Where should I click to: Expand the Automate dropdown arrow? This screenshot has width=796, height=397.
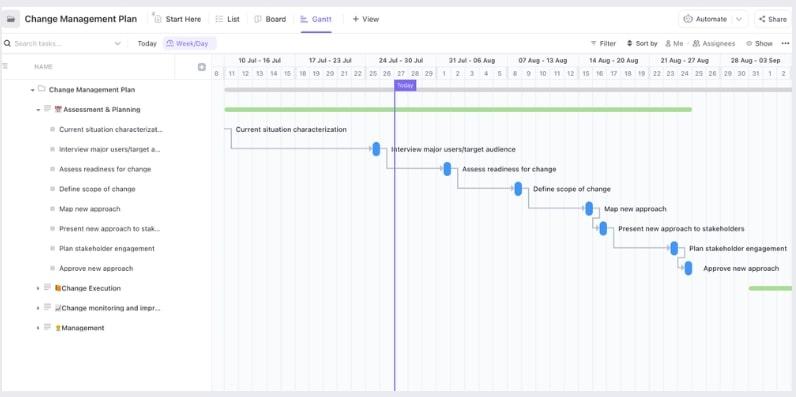[x=739, y=19]
